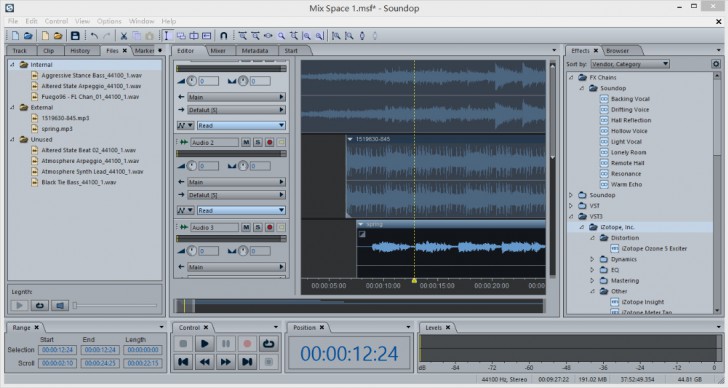Screen dimensions: 728x388
Task: Select the time selection I-beam tool
Action: [x=167, y=36]
